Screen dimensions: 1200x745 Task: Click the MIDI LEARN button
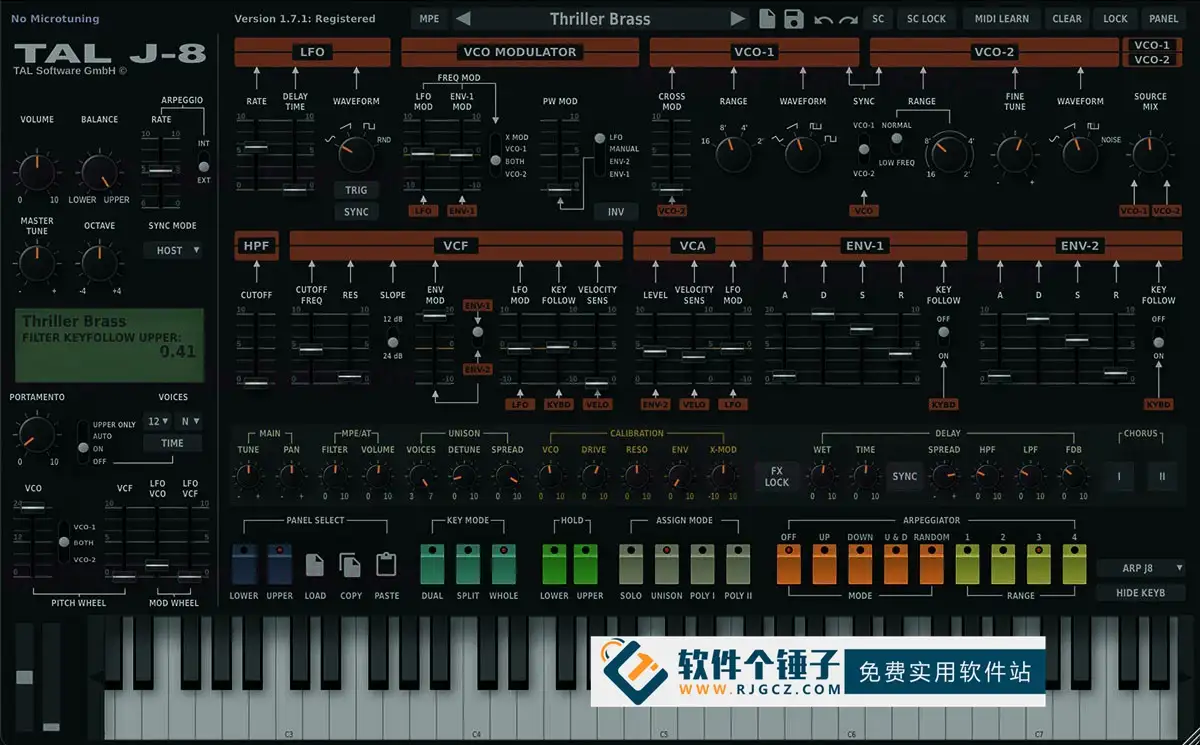(x=1003, y=18)
